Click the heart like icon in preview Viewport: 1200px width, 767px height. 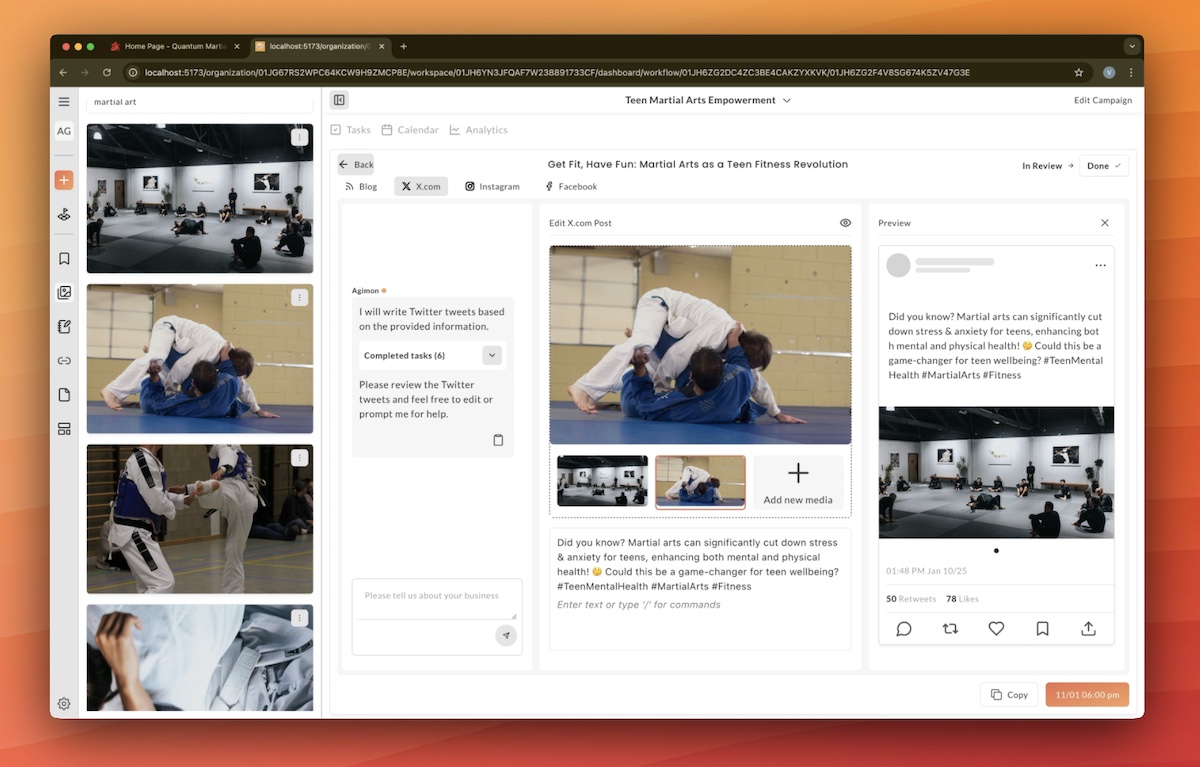996,629
